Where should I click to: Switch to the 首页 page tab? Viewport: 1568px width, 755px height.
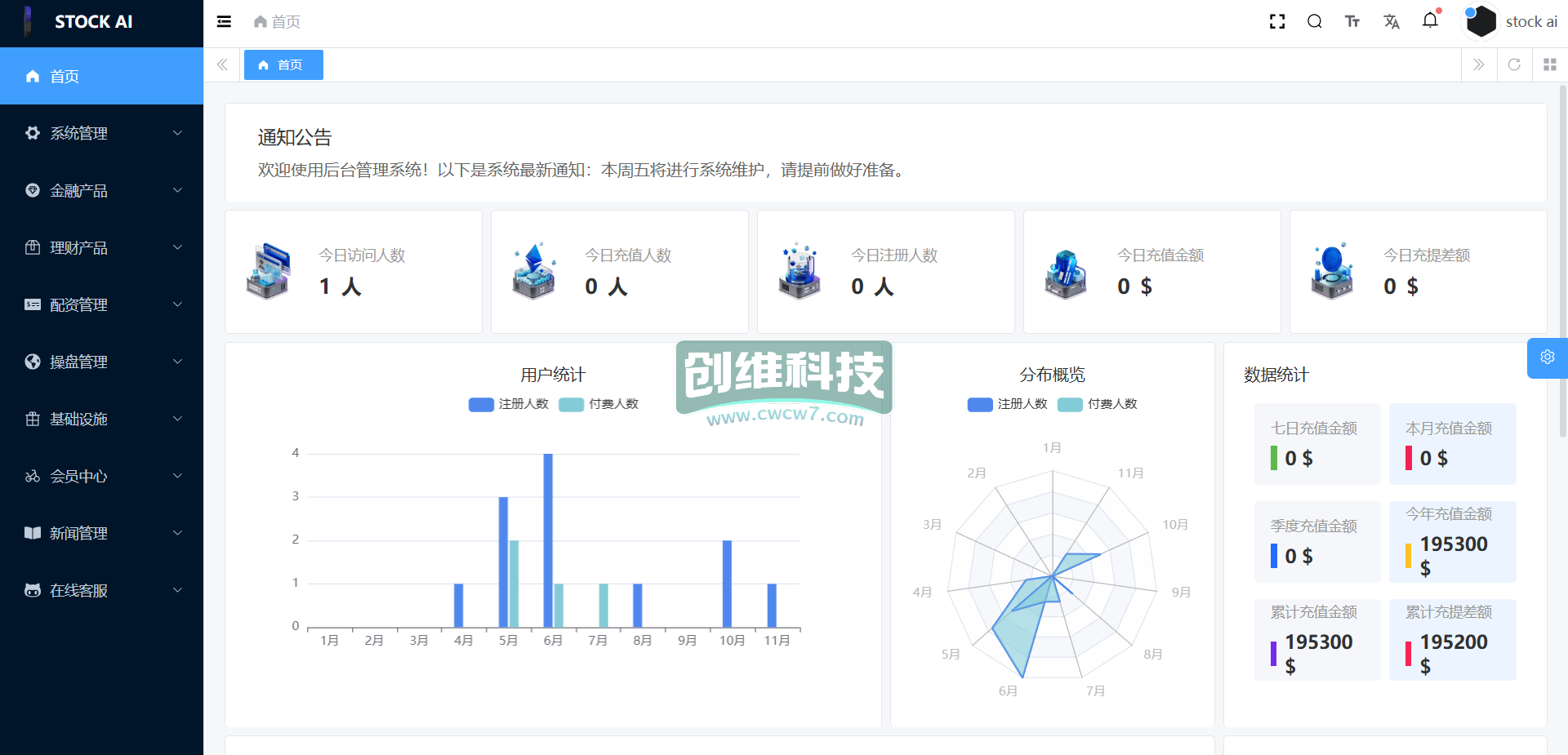pos(283,65)
